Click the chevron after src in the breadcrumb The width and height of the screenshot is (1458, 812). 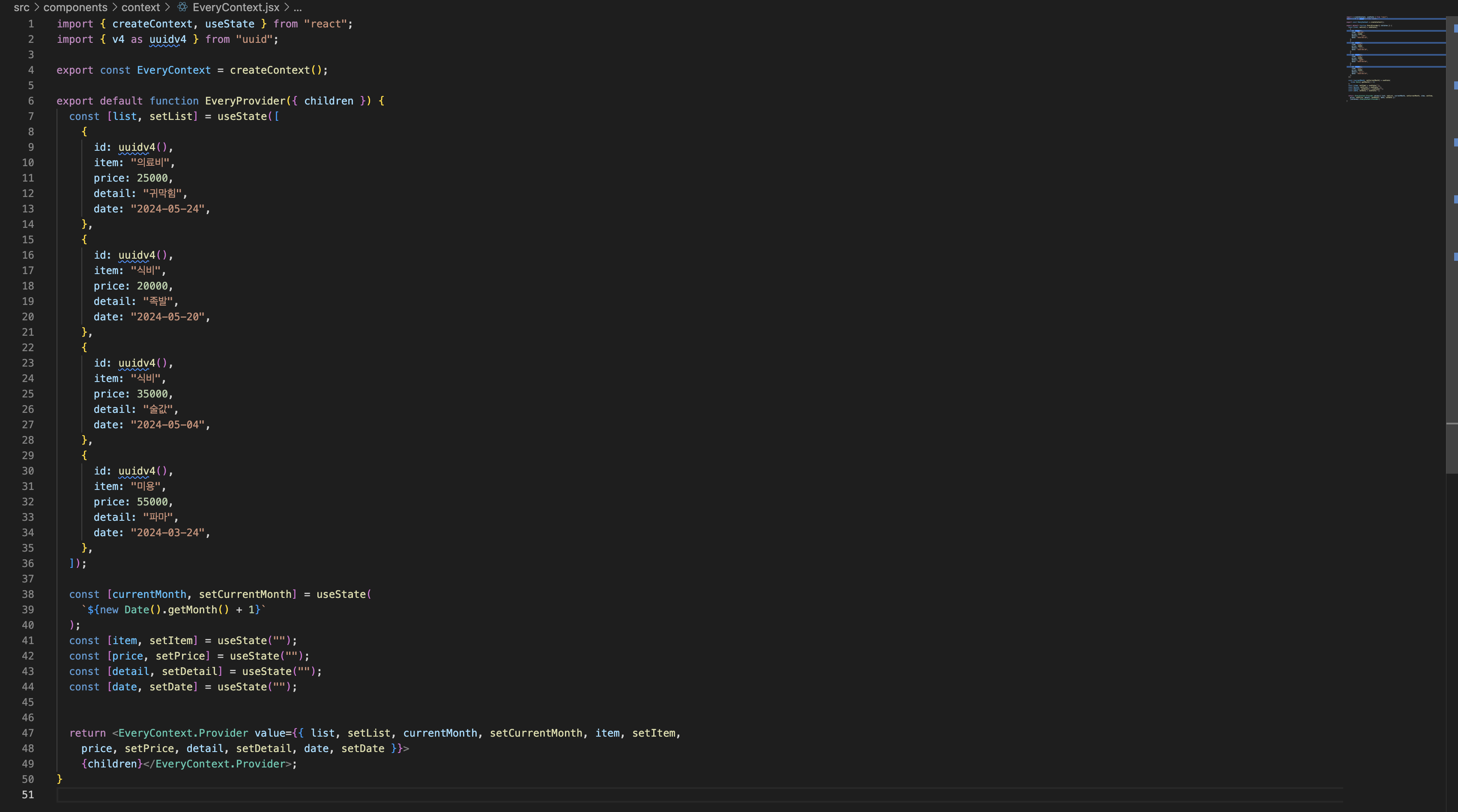click(x=36, y=7)
